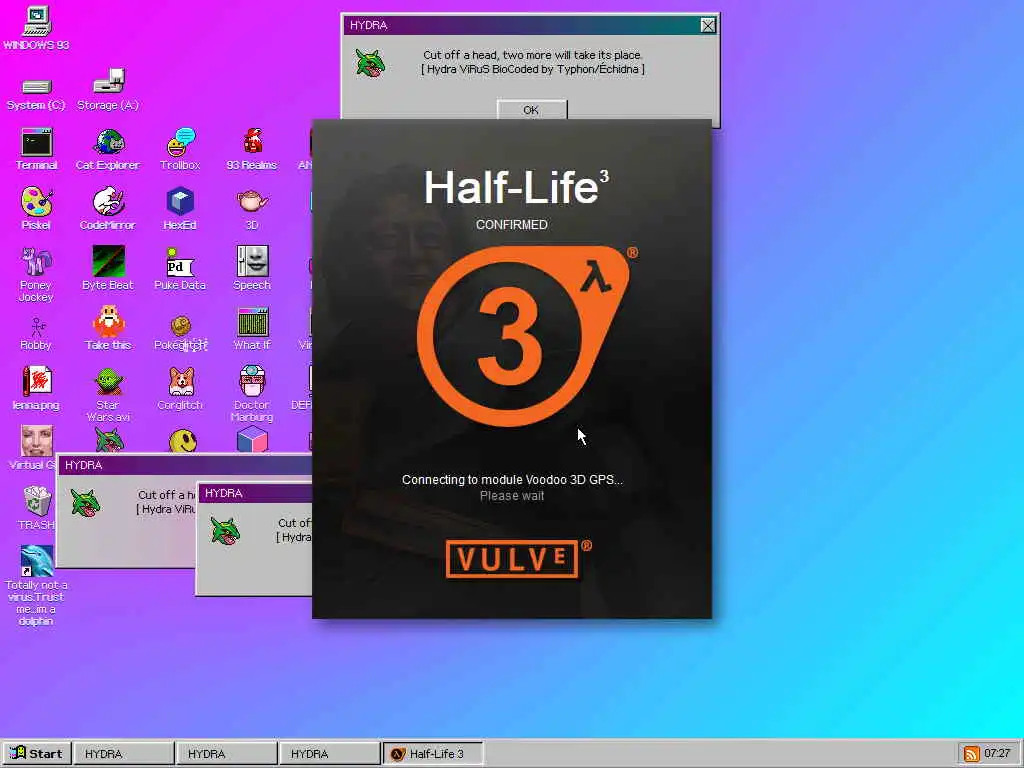Click the CONFIRMED text under Half-Life

(x=512, y=225)
